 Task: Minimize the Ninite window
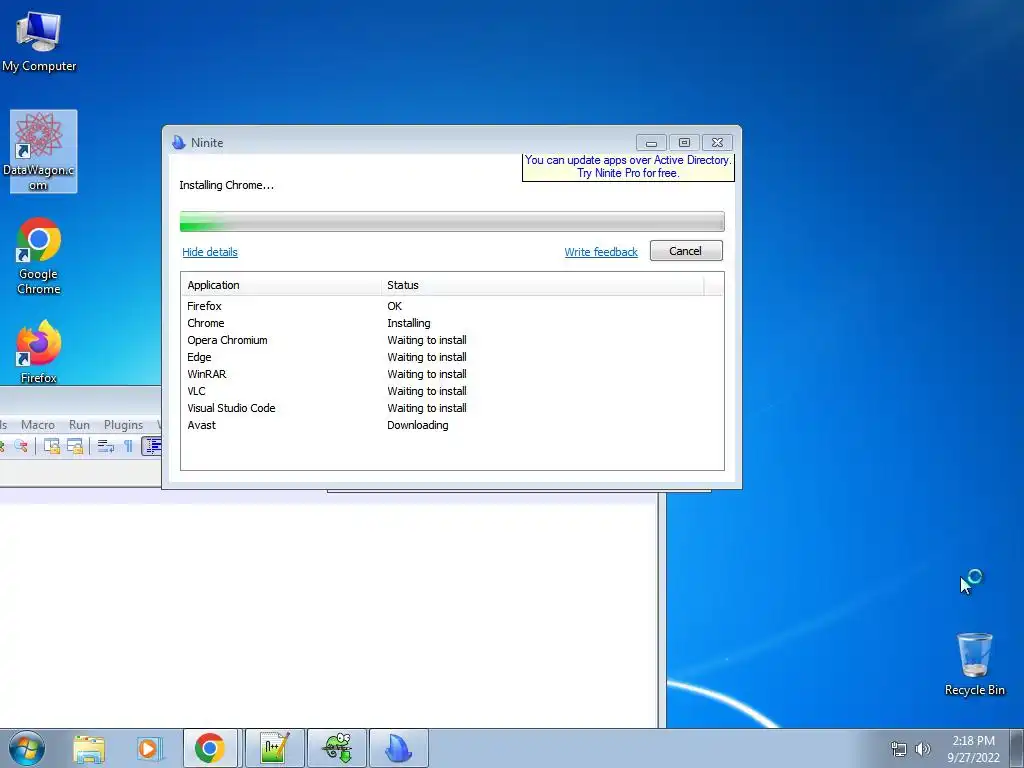pyautogui.click(x=651, y=142)
